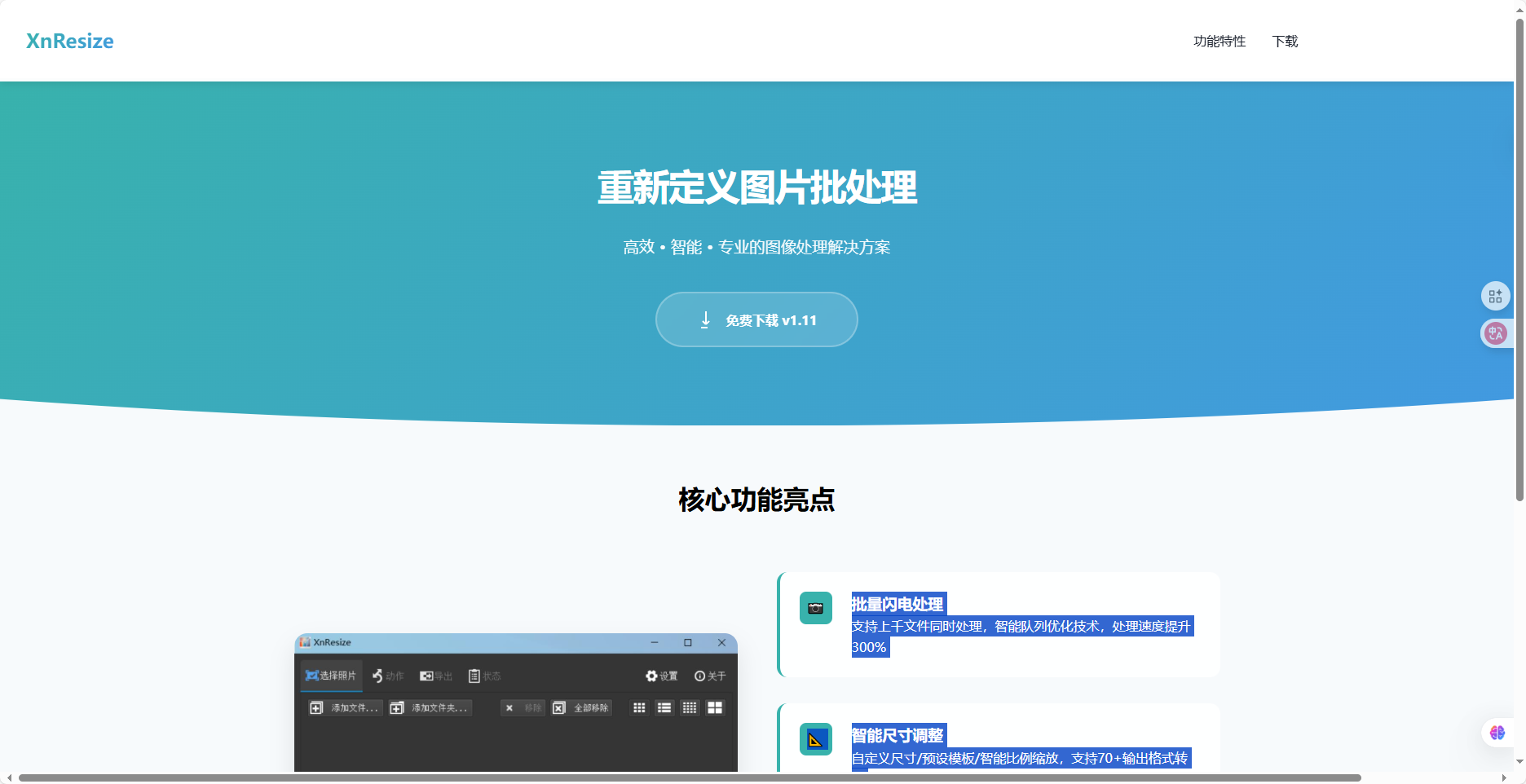
Task: Click the floating translate icon
Action: click(x=1495, y=333)
